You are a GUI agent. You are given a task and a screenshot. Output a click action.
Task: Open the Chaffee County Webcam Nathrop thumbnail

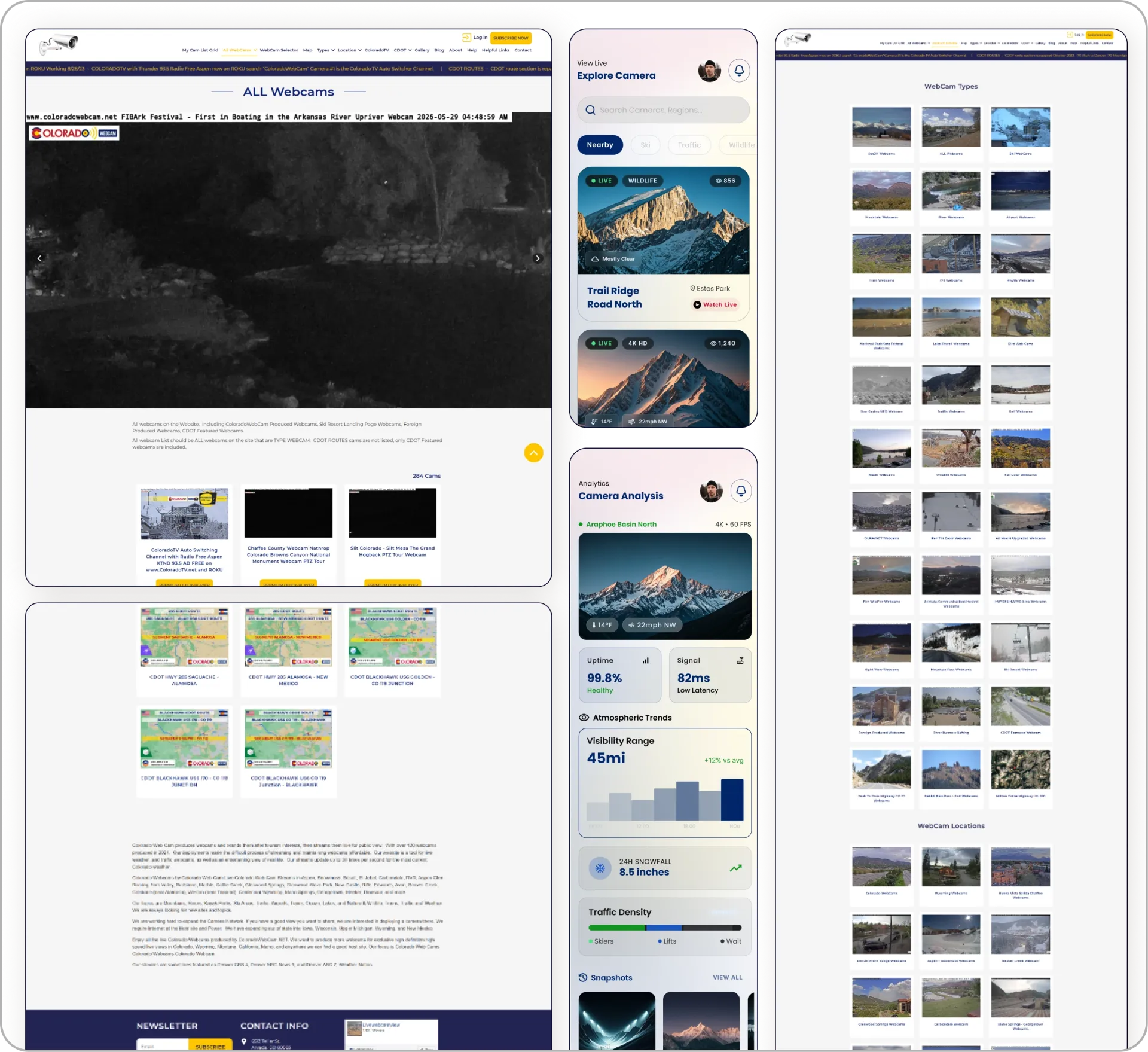(288, 513)
